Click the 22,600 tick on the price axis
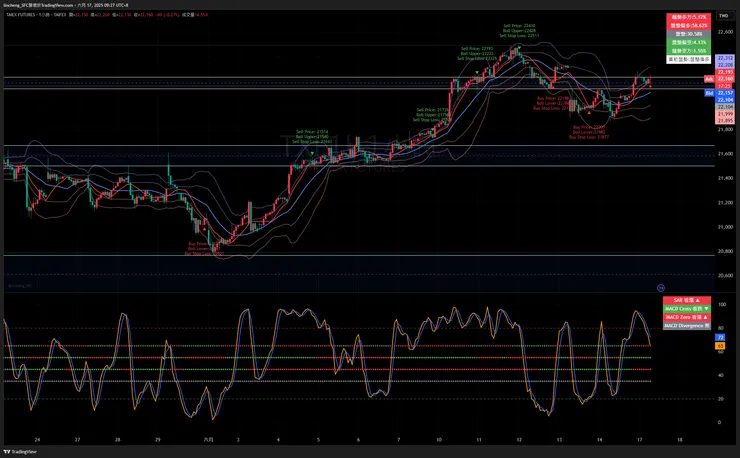The width and height of the screenshot is (740, 458). point(725,32)
